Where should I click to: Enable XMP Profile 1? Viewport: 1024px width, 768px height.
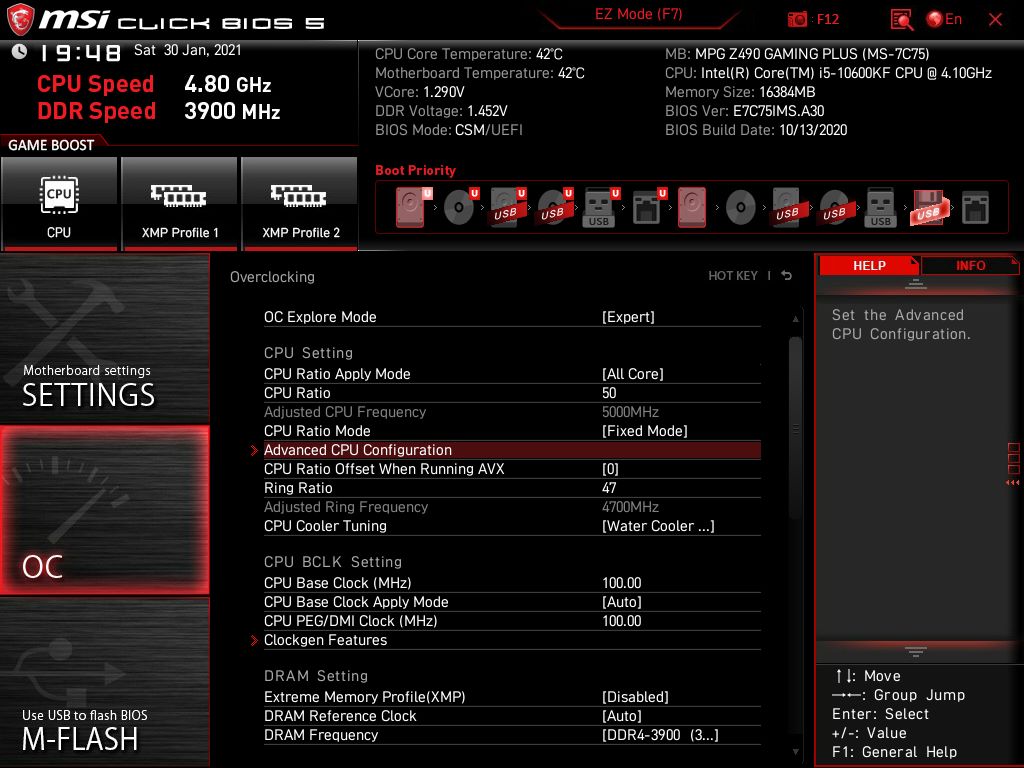(179, 203)
